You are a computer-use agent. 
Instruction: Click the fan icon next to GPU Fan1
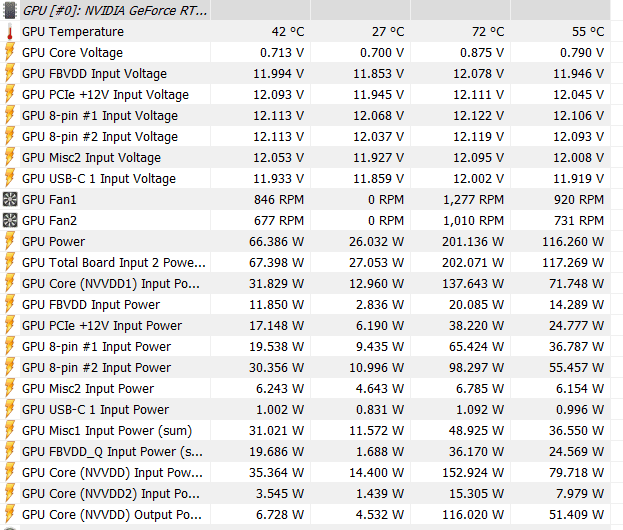(x=10, y=199)
